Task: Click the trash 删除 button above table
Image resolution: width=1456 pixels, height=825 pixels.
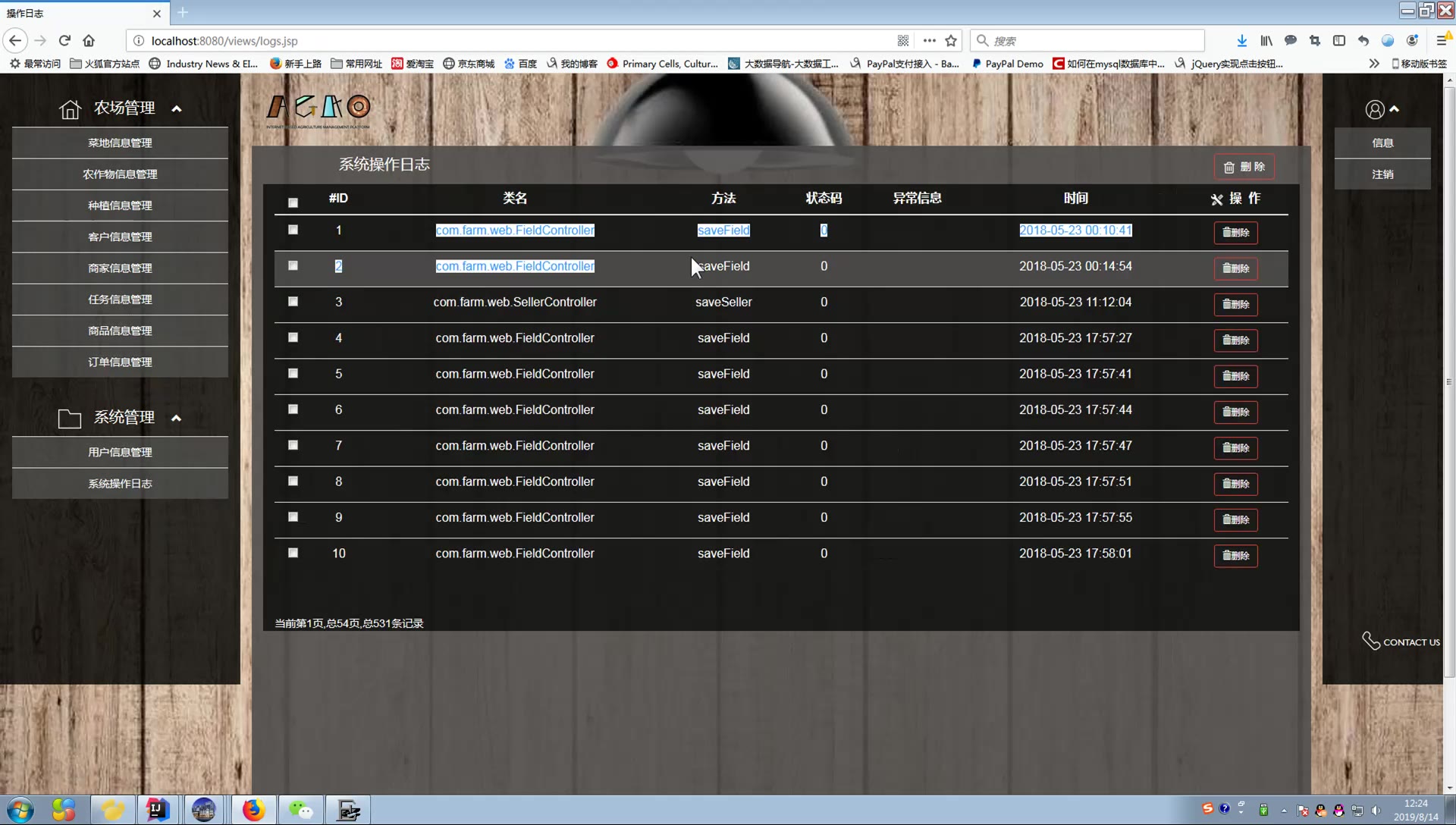Action: tap(1244, 167)
